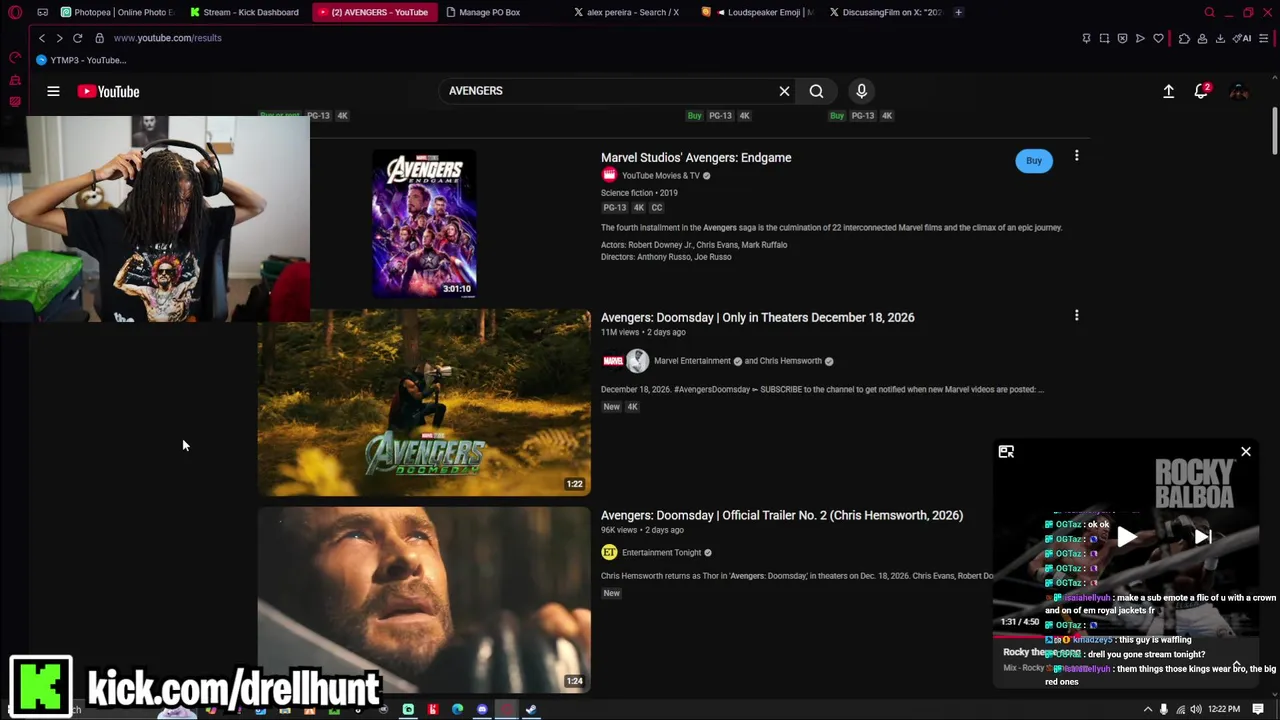The width and height of the screenshot is (1280, 720).
Task: Go back in browser history
Action: [42, 38]
